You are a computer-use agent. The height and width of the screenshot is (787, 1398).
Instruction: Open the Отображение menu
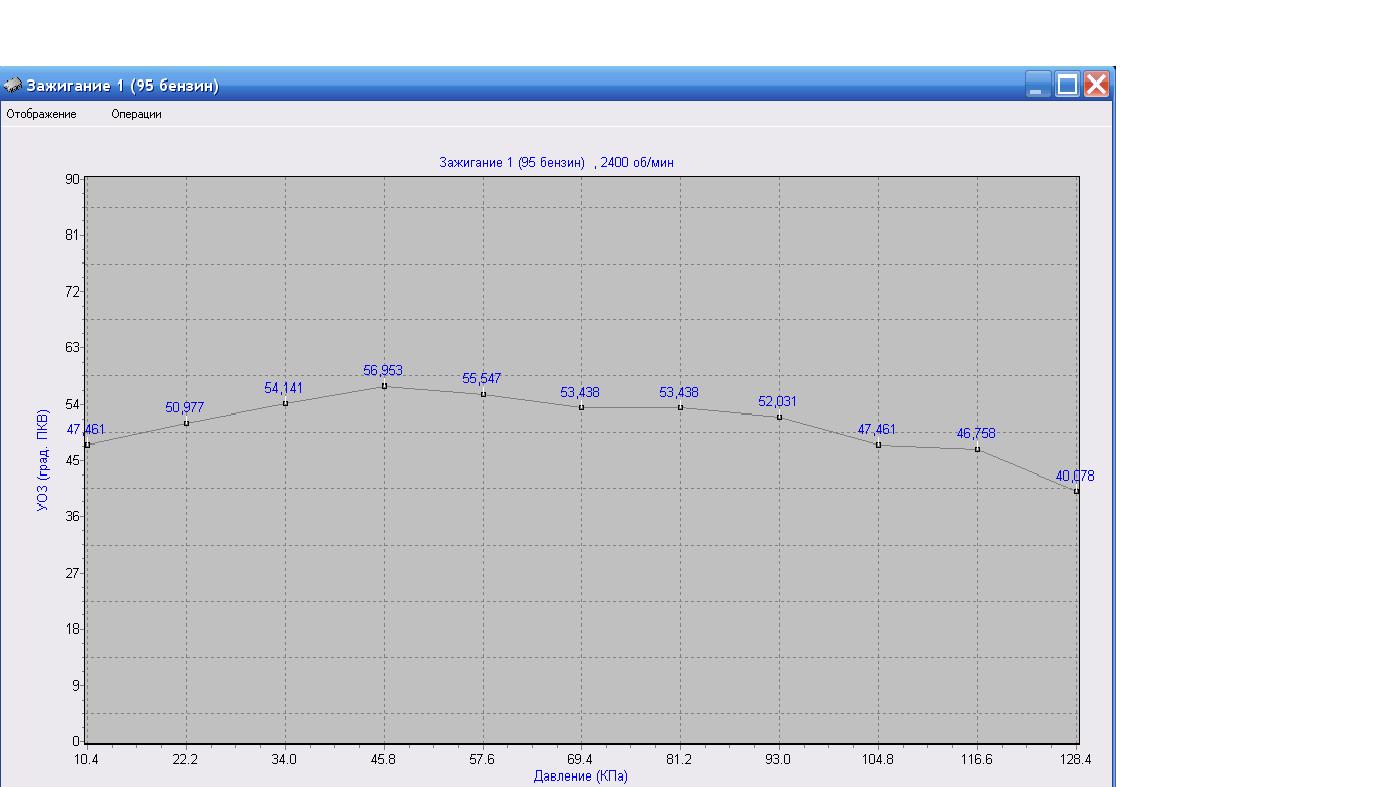coord(41,114)
